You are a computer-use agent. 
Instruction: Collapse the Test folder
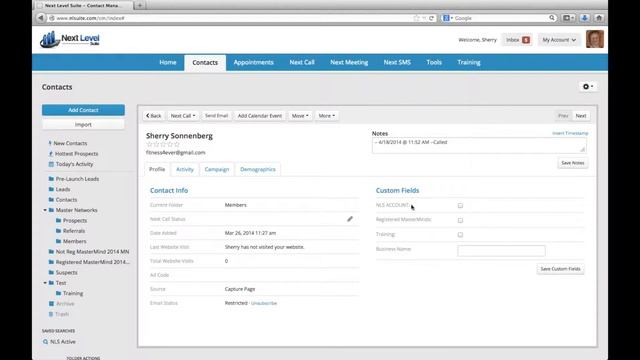[x=45, y=282]
